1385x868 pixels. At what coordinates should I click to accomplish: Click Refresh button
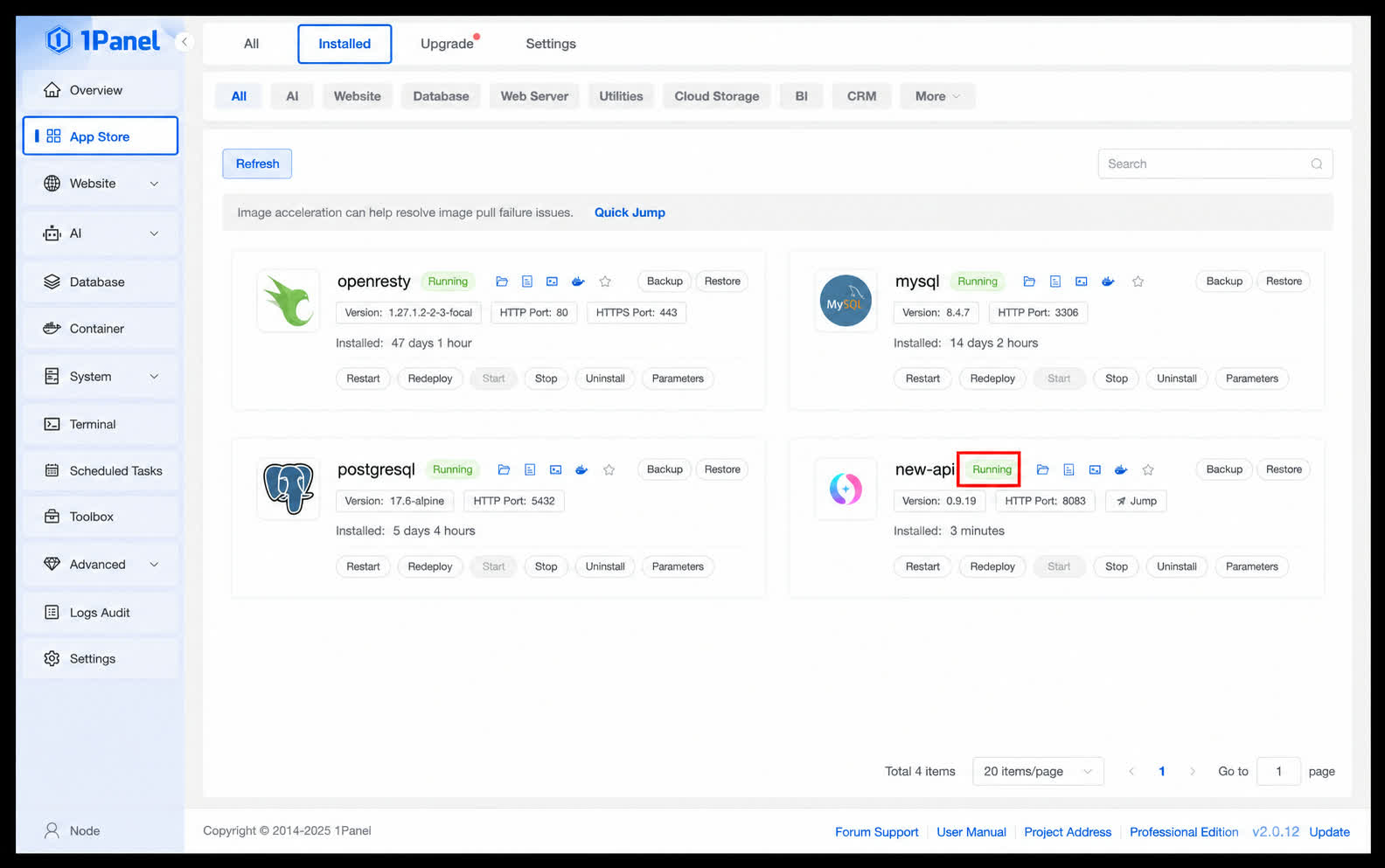pyautogui.click(x=257, y=163)
